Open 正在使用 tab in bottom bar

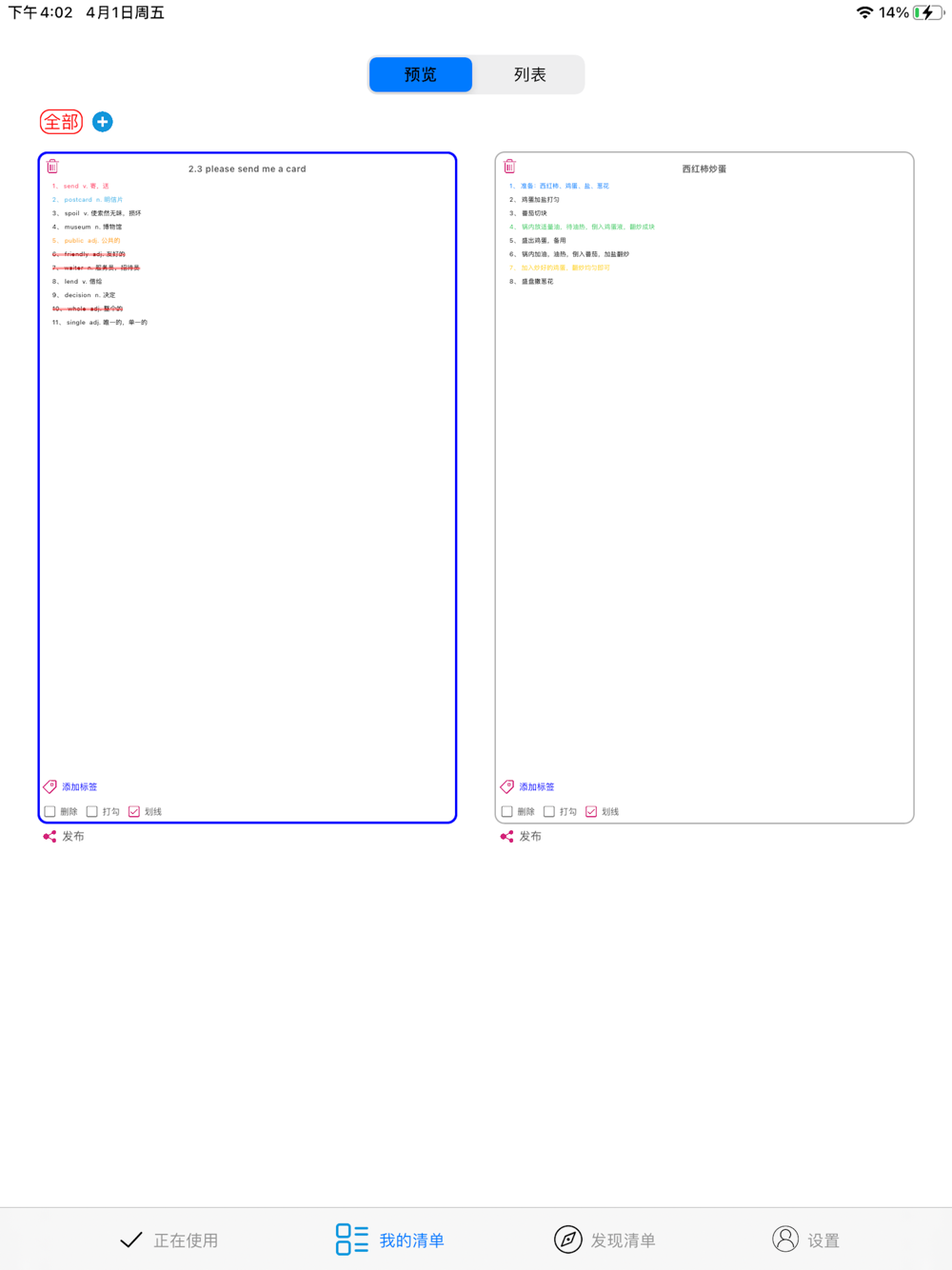tap(169, 1240)
